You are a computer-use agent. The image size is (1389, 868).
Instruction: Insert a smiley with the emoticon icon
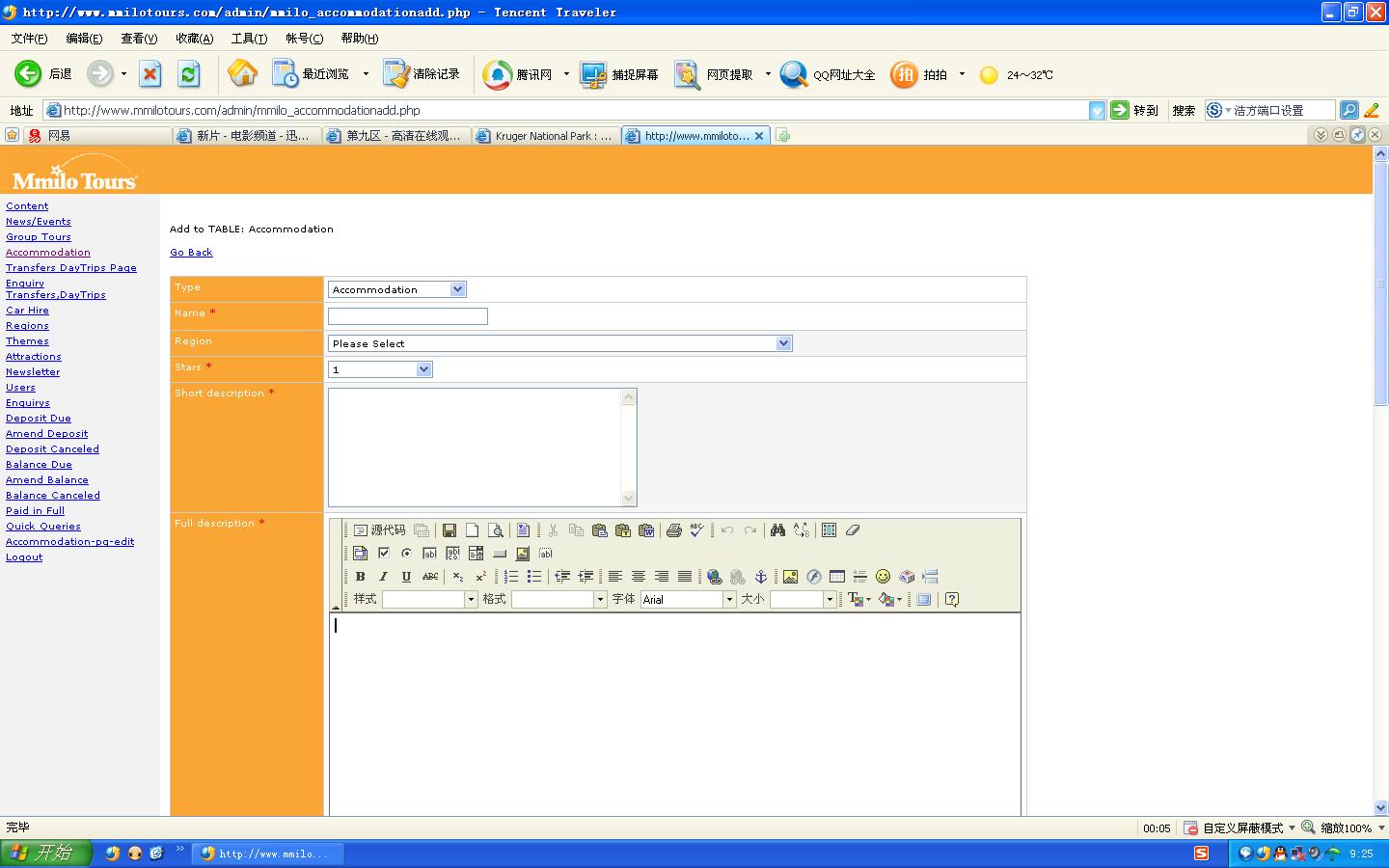pyautogui.click(x=883, y=577)
